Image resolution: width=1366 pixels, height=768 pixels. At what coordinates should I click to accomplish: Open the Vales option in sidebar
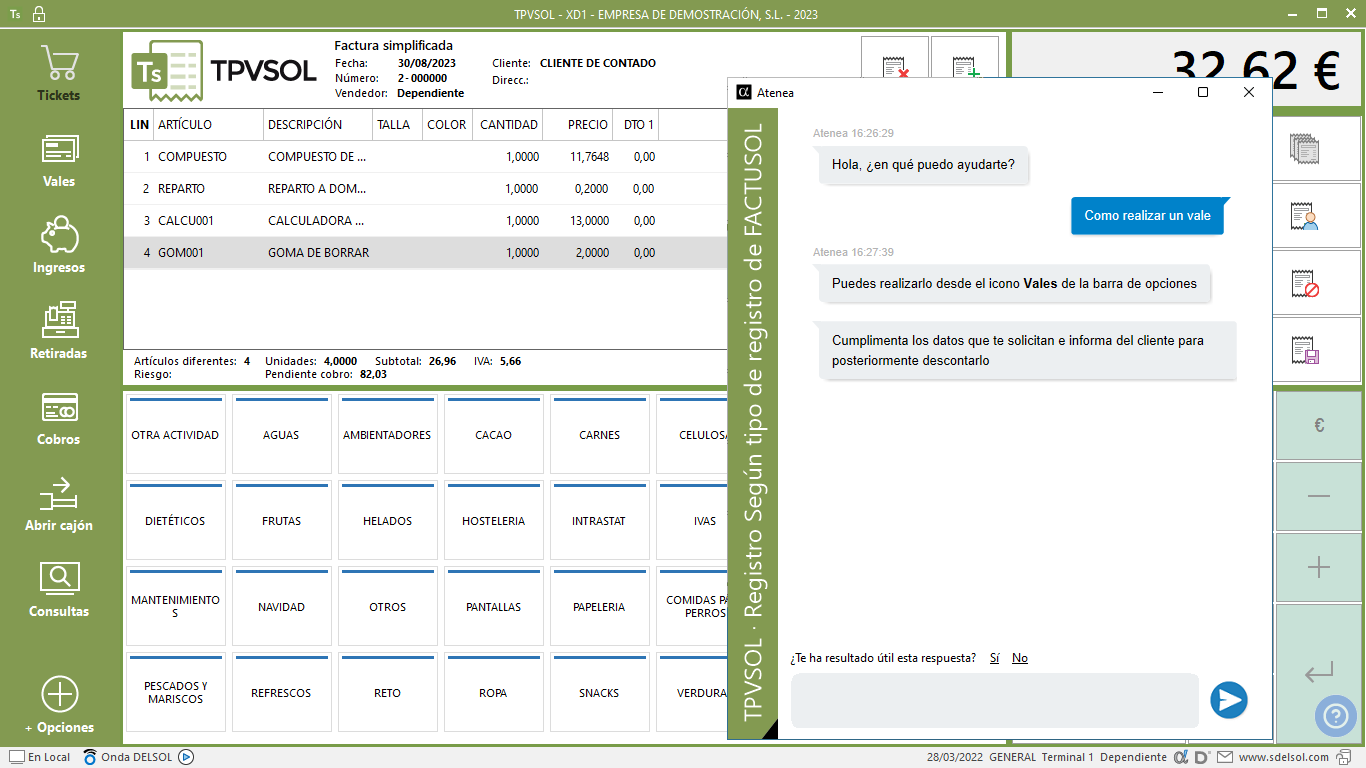[x=59, y=159]
